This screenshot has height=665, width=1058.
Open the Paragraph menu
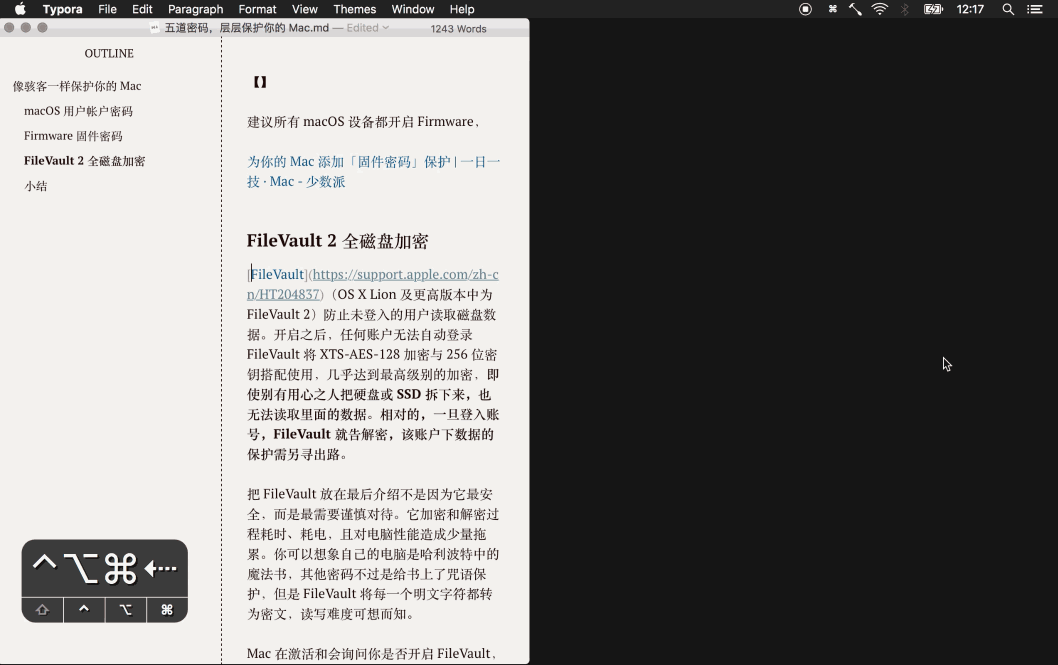tap(196, 9)
